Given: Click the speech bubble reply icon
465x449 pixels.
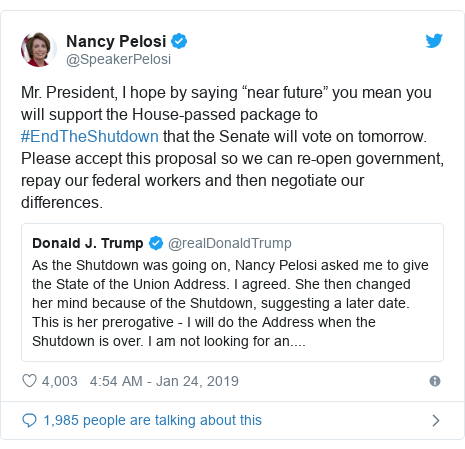Looking at the screenshot, I should (x=29, y=420).
